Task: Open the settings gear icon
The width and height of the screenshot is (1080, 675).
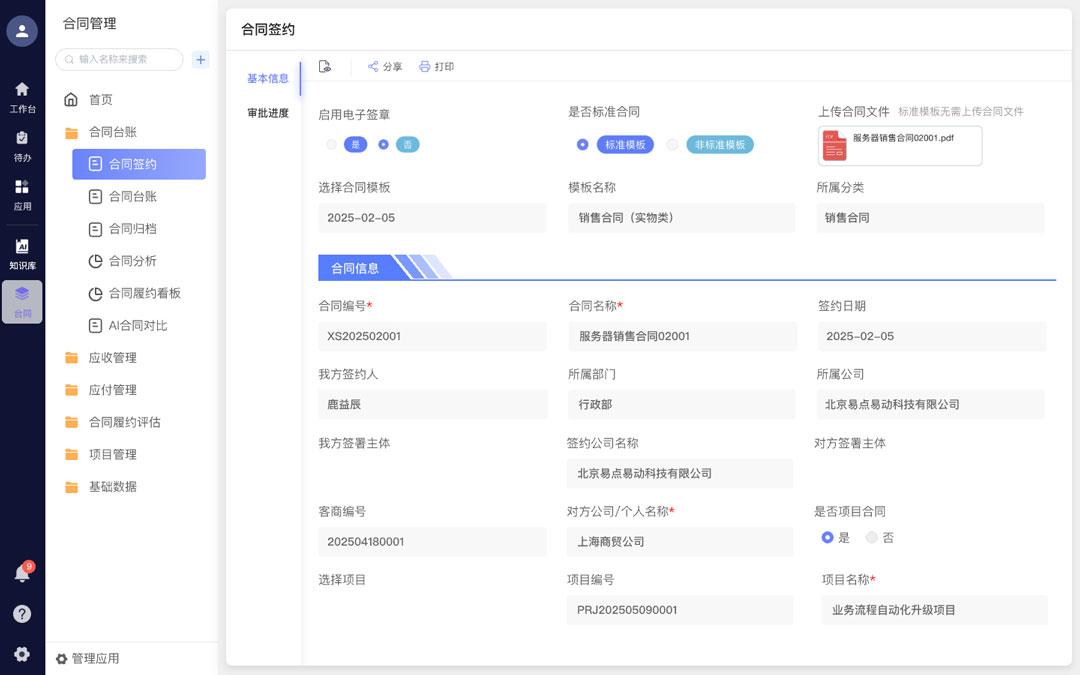Action: [x=22, y=654]
